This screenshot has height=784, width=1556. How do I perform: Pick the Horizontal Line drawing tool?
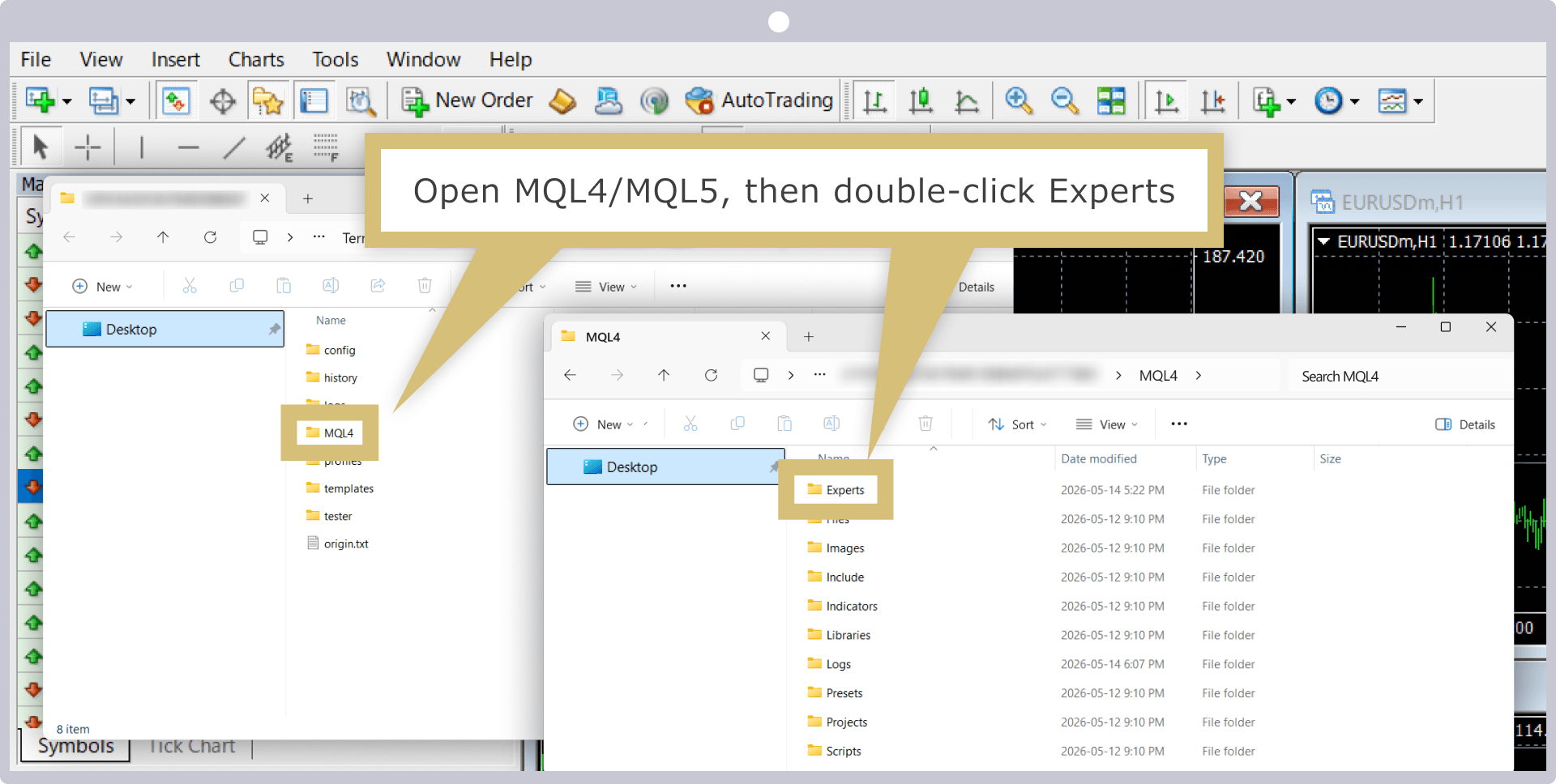[188, 147]
